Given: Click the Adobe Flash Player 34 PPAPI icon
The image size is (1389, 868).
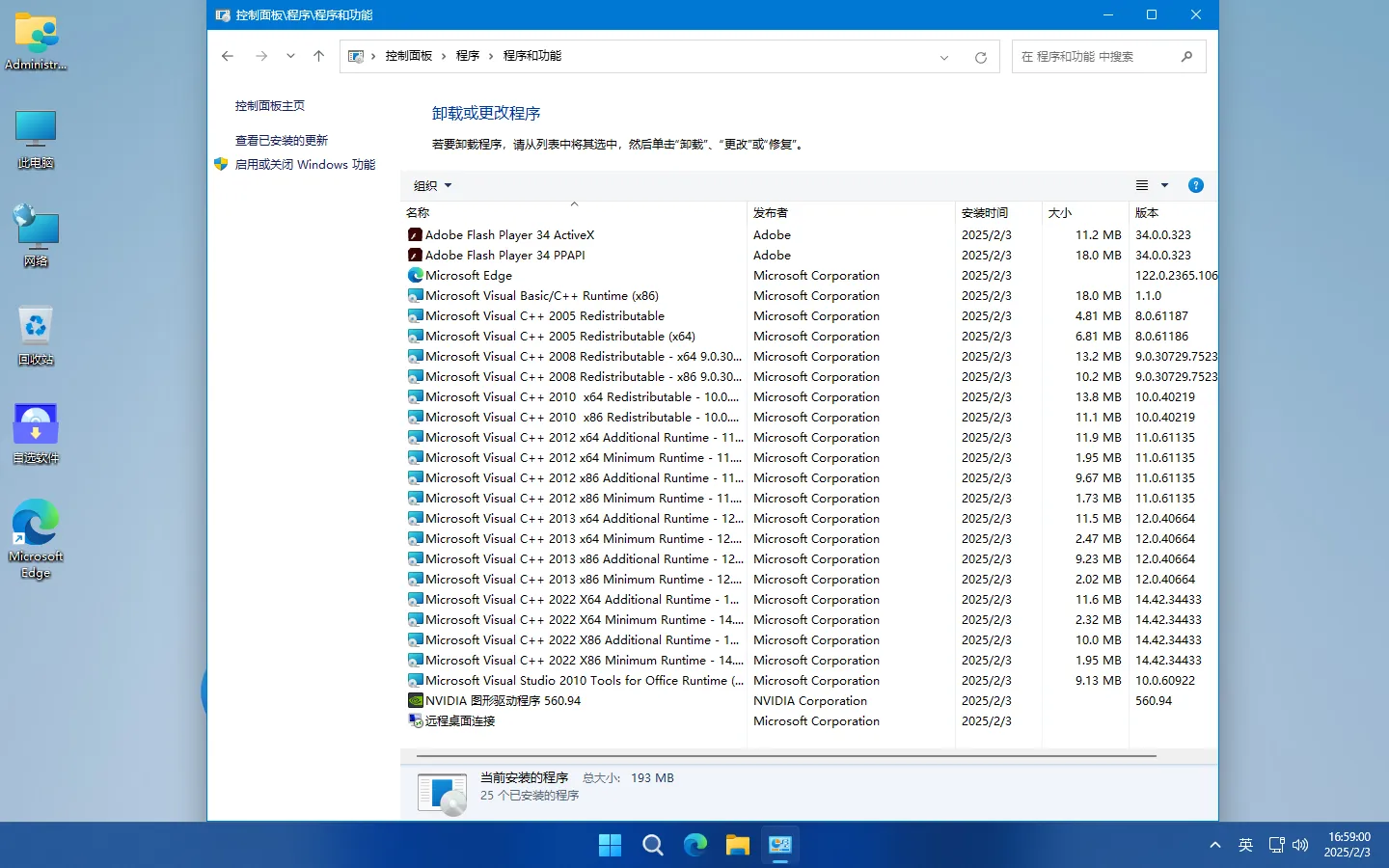Looking at the screenshot, I should pyautogui.click(x=415, y=255).
